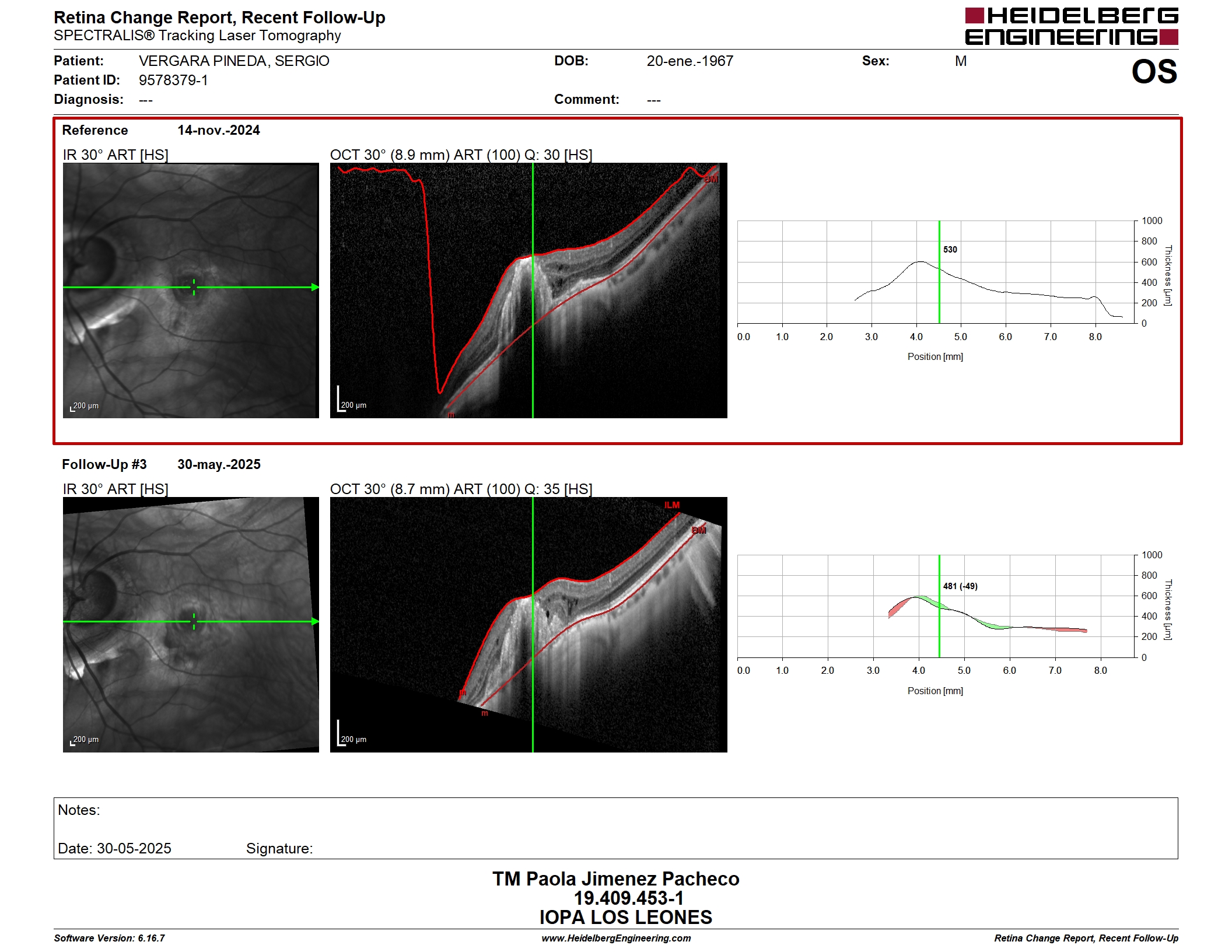Click the BM label on Reference OCT
This screenshot has height=952, width=1232.
click(711, 180)
